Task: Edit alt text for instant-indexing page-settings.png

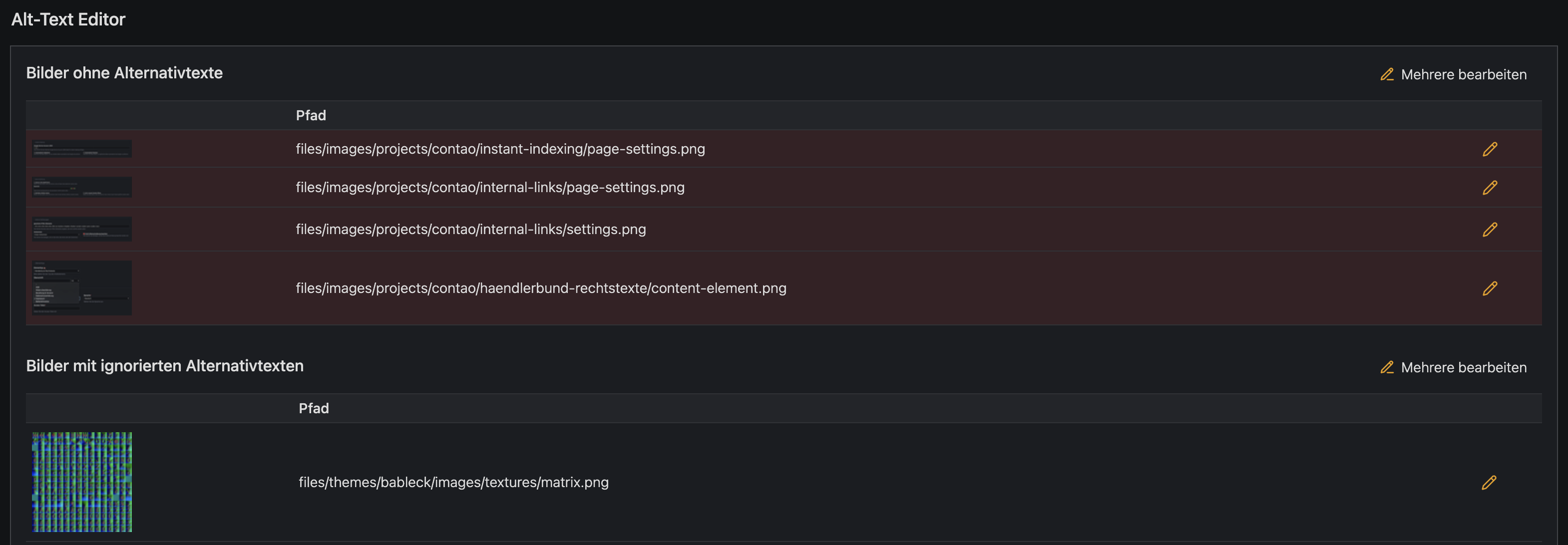Action: tap(1490, 149)
